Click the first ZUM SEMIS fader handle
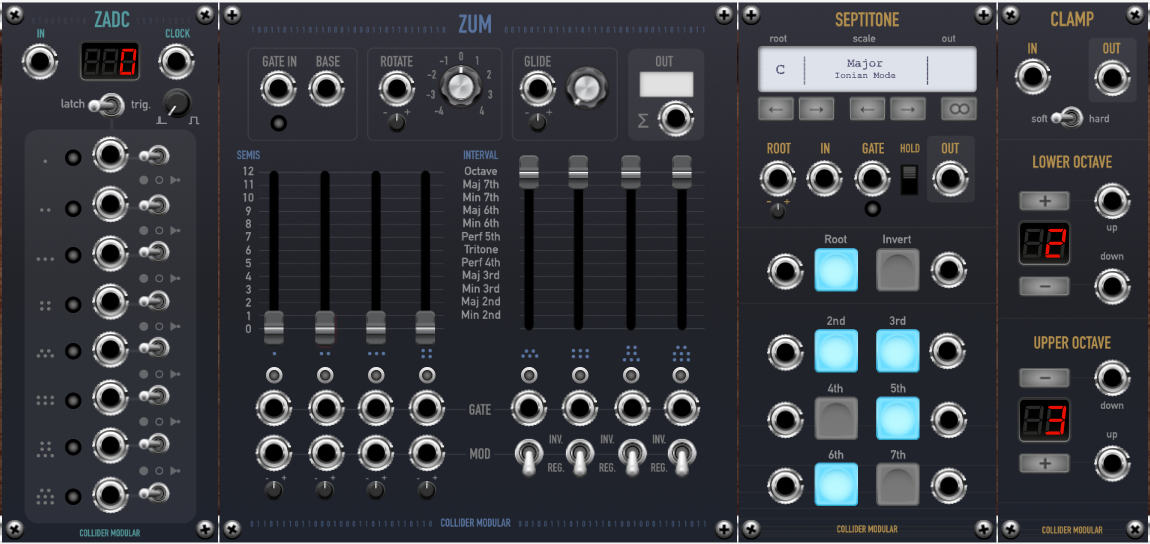 (x=274, y=327)
